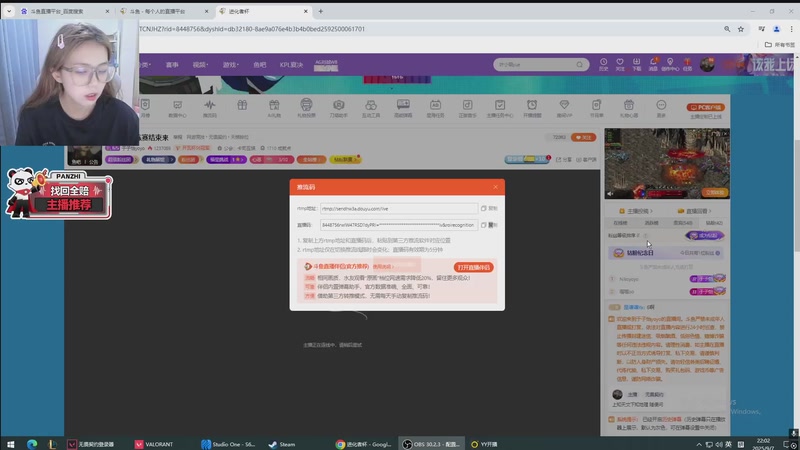Open the 正版音乐 toolbar icon
The width and height of the screenshot is (800, 450).
pyautogui.click(x=467, y=109)
